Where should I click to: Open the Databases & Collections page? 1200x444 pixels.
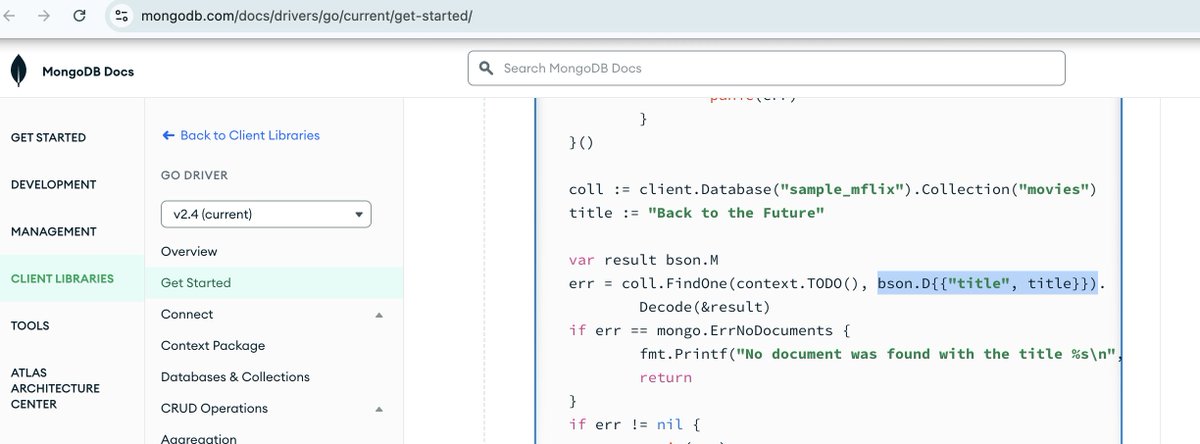[235, 377]
